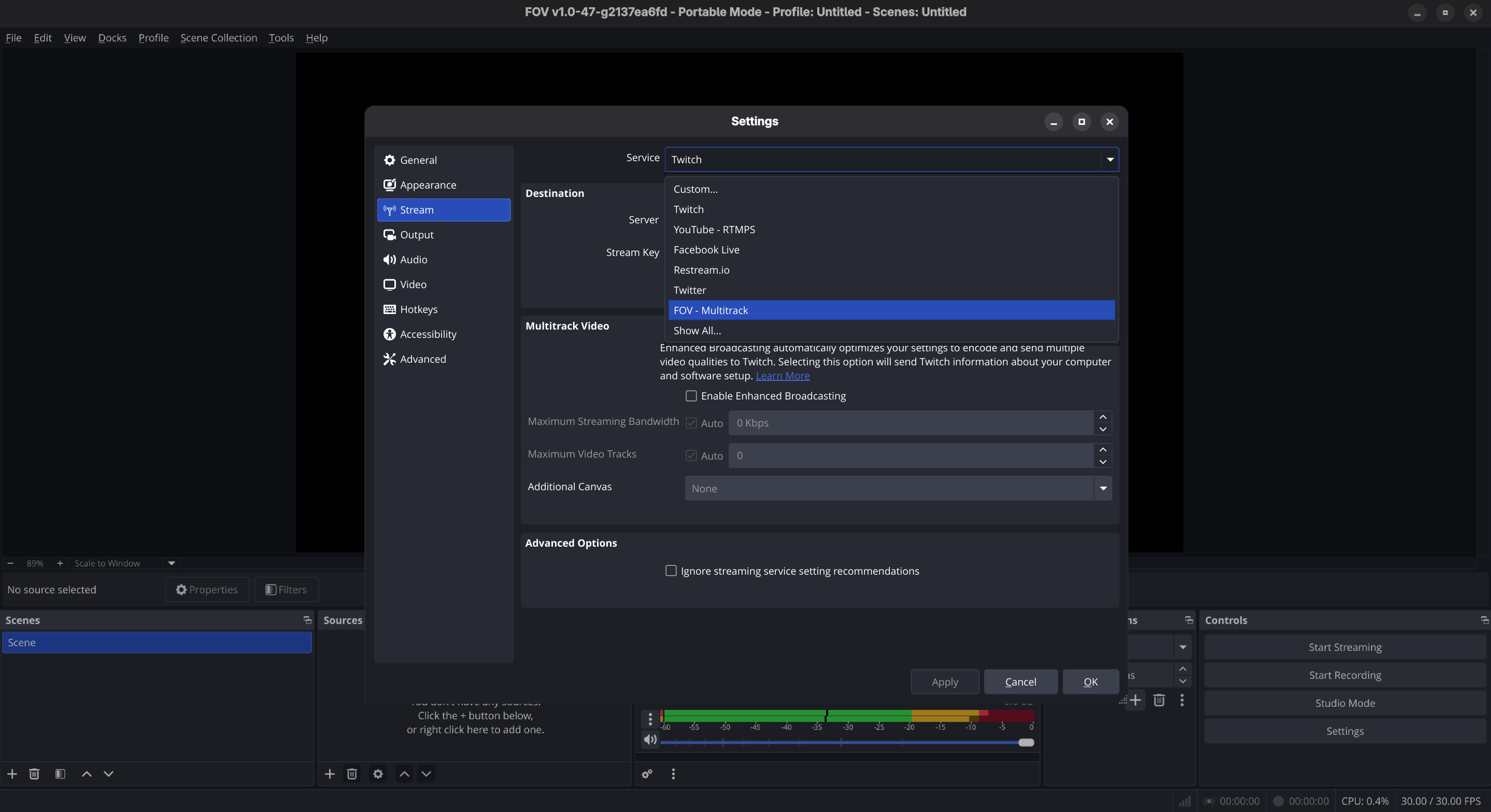1491x812 pixels.
Task: Cancel the Settings dialog
Action: (x=1020, y=682)
